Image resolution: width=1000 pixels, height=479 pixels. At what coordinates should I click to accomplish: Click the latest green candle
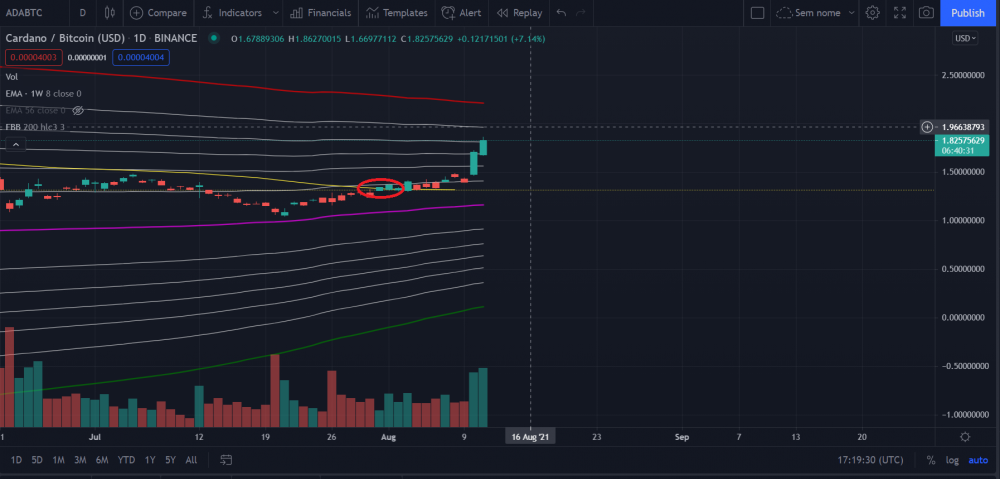coord(483,147)
